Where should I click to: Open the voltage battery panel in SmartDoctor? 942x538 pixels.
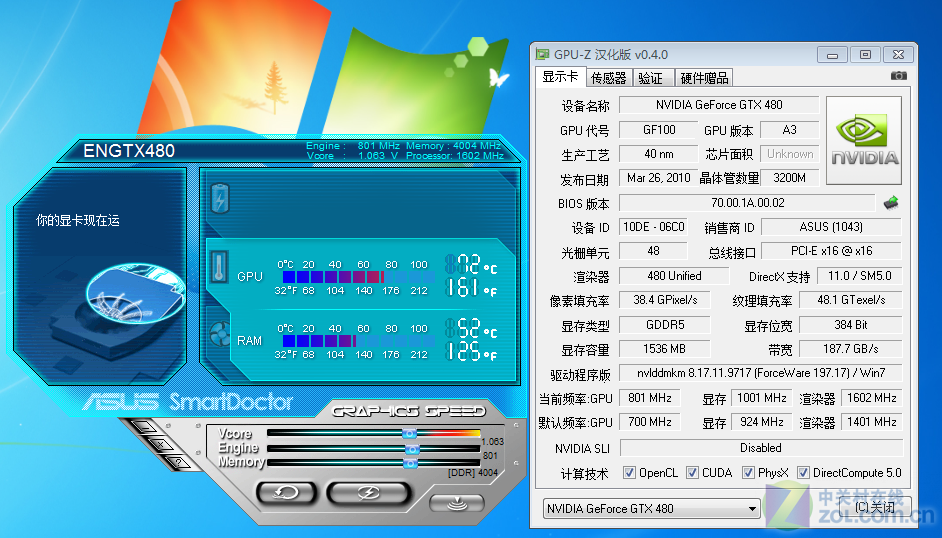[x=220, y=198]
